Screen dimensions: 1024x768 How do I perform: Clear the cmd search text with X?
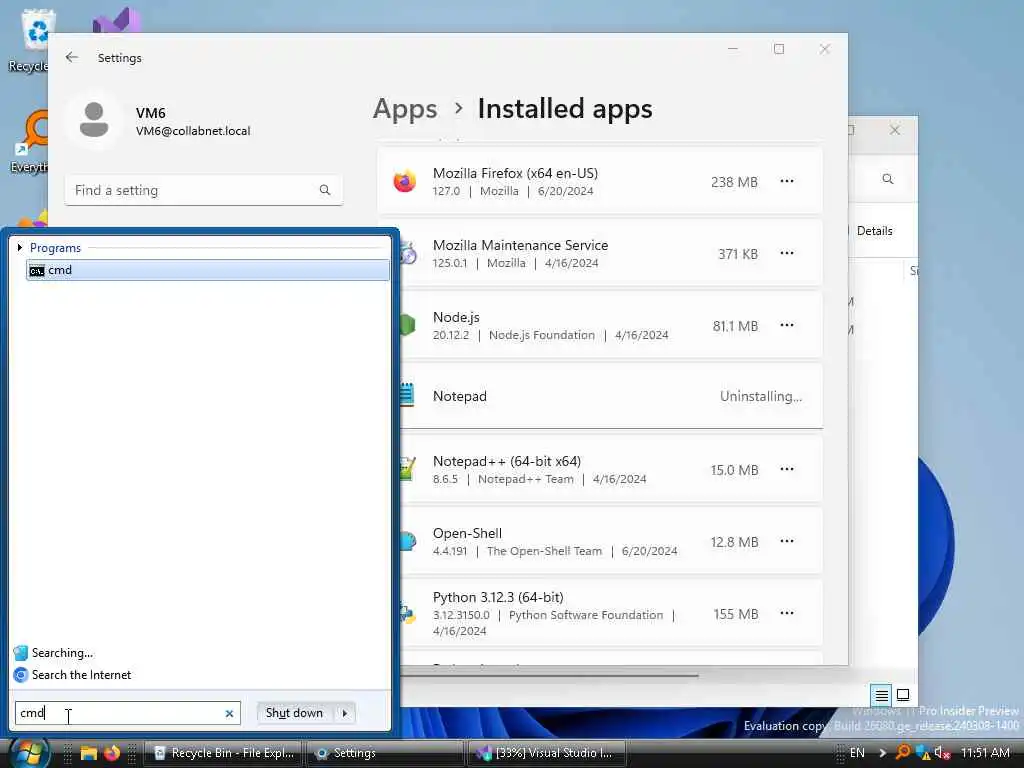click(229, 713)
